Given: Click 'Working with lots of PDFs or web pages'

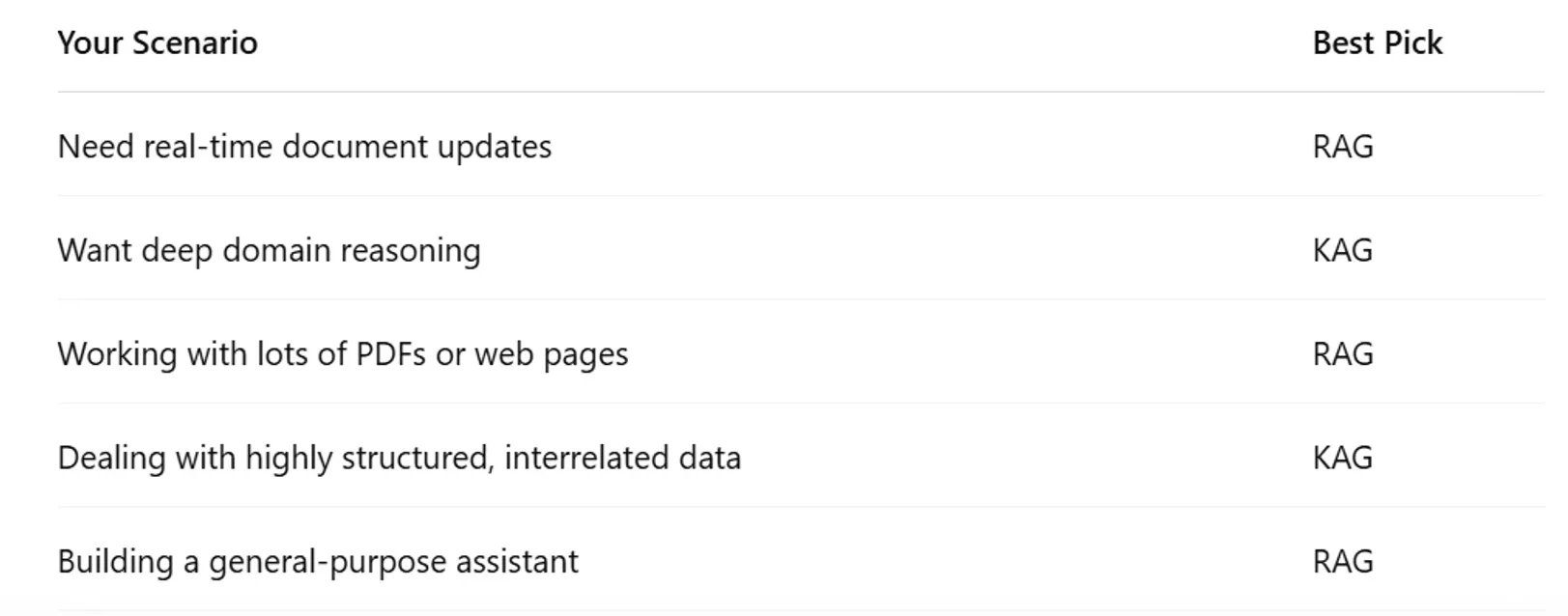Looking at the screenshot, I should [x=343, y=354].
